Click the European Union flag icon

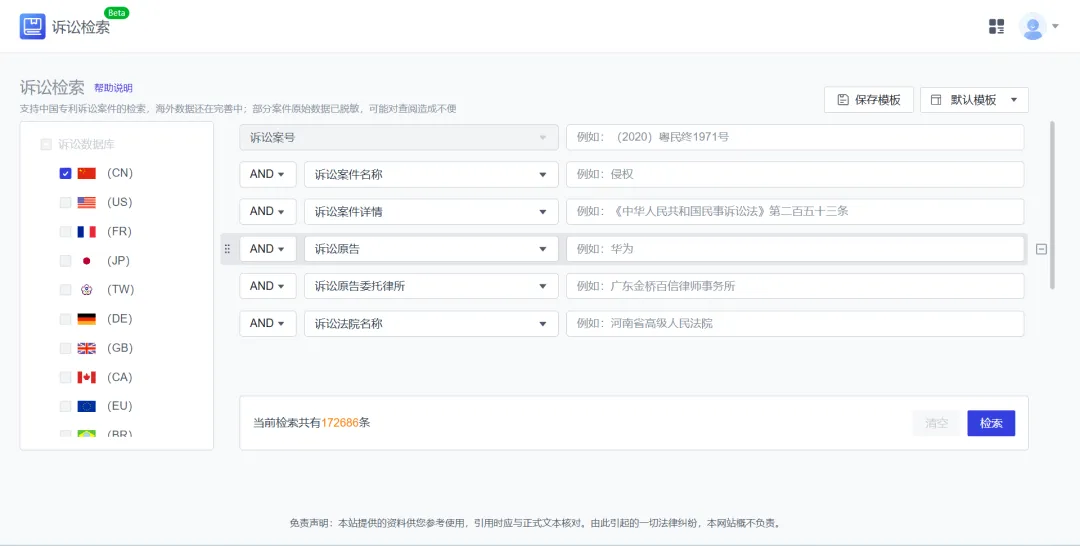tap(87, 406)
